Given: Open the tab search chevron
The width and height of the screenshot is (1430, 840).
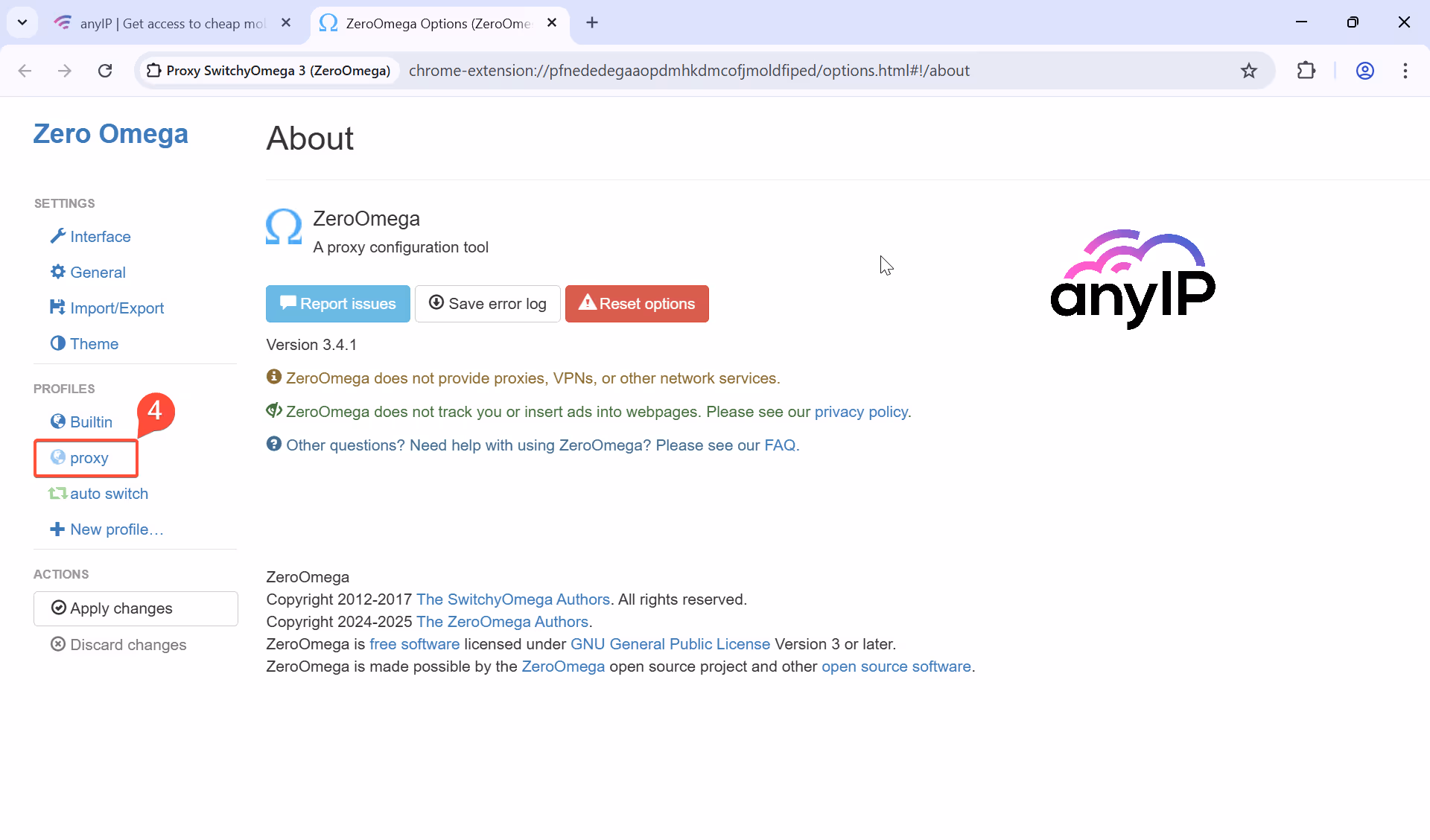Looking at the screenshot, I should click(x=22, y=22).
